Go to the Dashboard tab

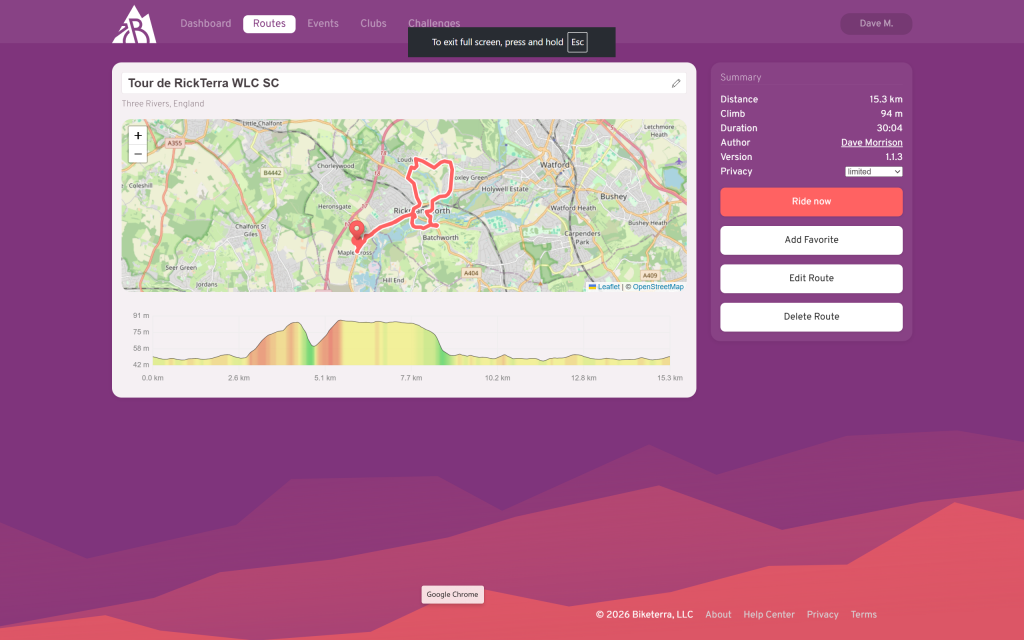(x=205, y=23)
